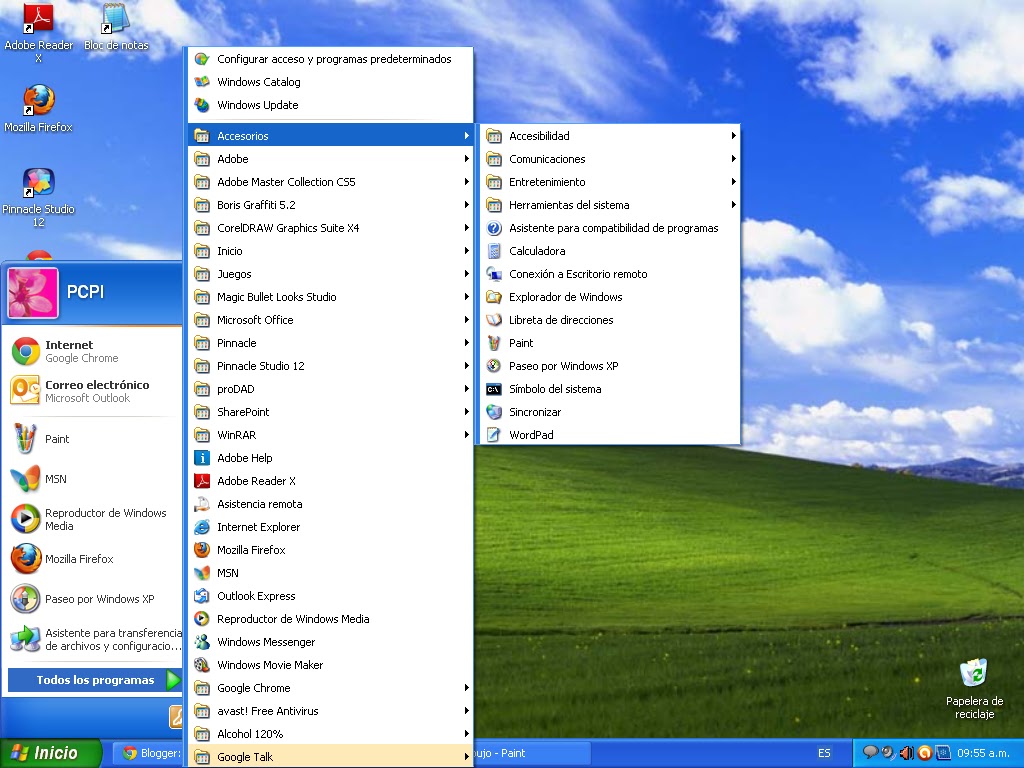Open Reproductor de Windows Media in Start panel
This screenshot has width=1024, height=768.
click(91, 519)
